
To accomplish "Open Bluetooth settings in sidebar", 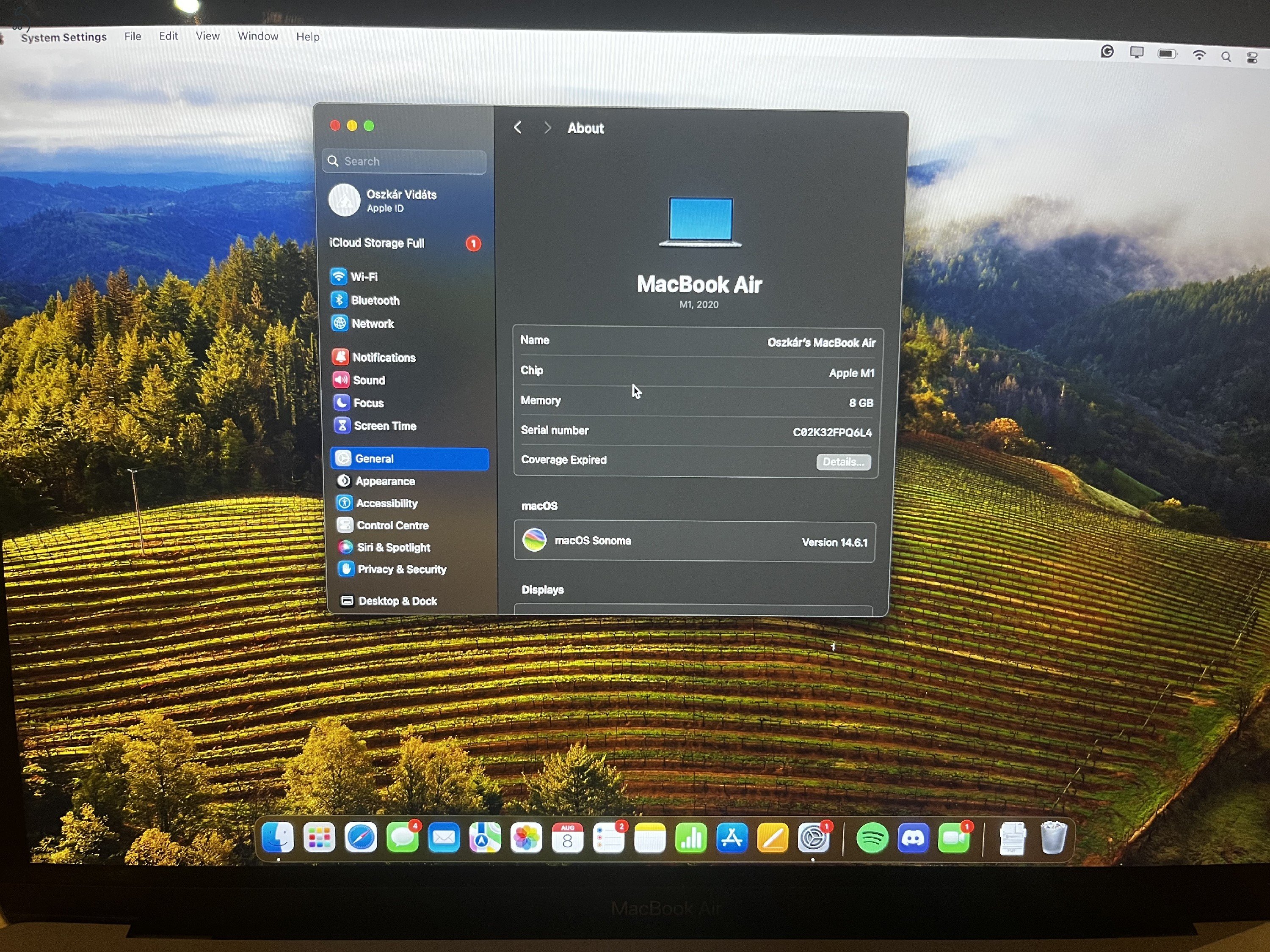I will (x=364, y=300).
